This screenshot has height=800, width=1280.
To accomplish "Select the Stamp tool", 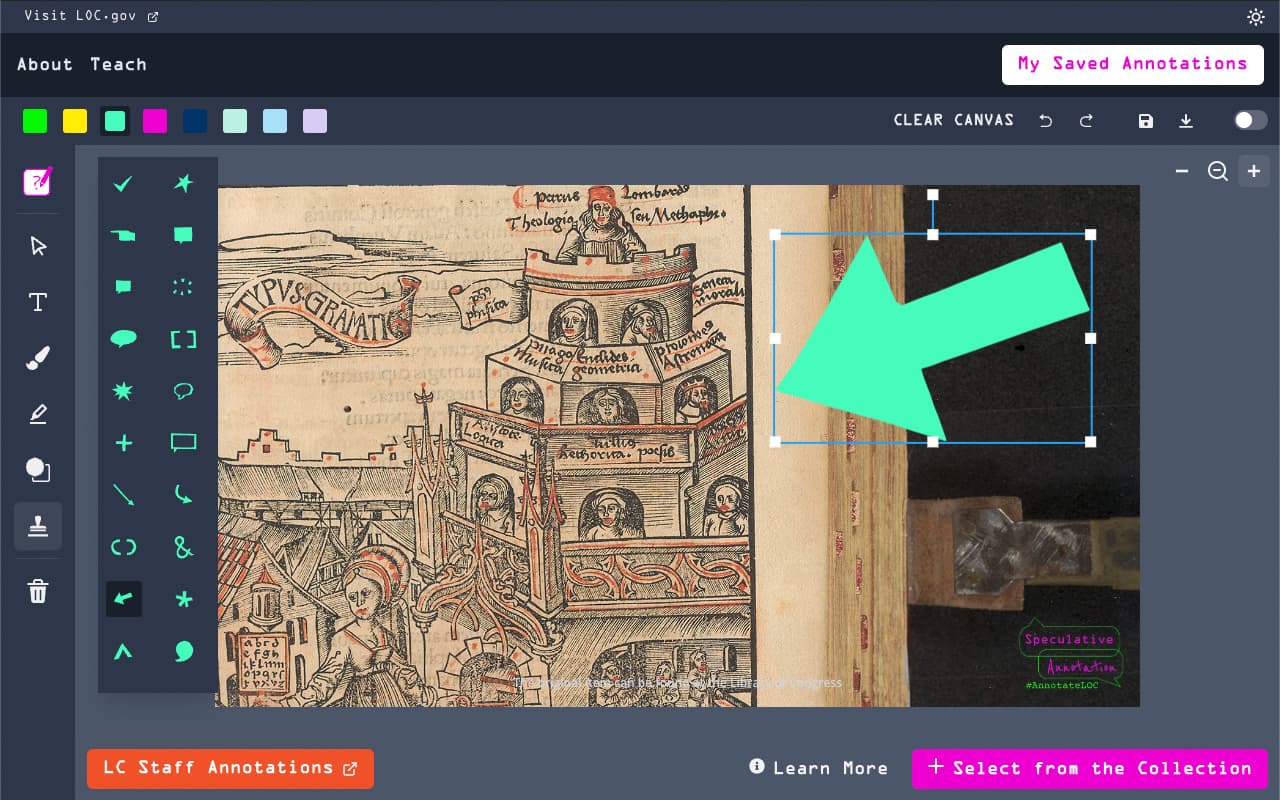I will tap(38, 525).
